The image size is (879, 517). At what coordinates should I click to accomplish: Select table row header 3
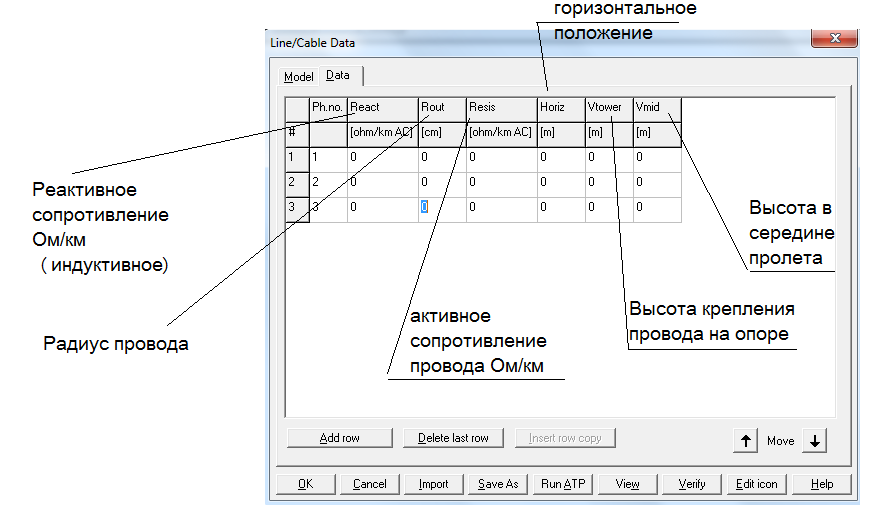click(297, 210)
